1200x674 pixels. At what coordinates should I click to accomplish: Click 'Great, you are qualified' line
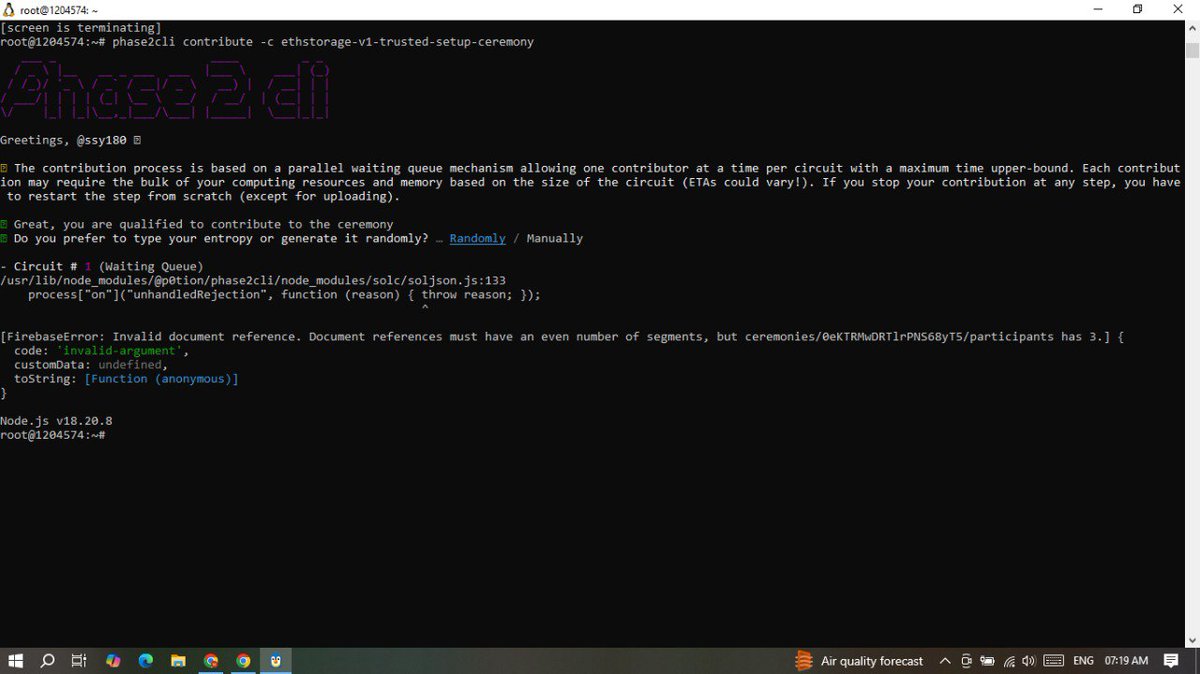click(197, 224)
